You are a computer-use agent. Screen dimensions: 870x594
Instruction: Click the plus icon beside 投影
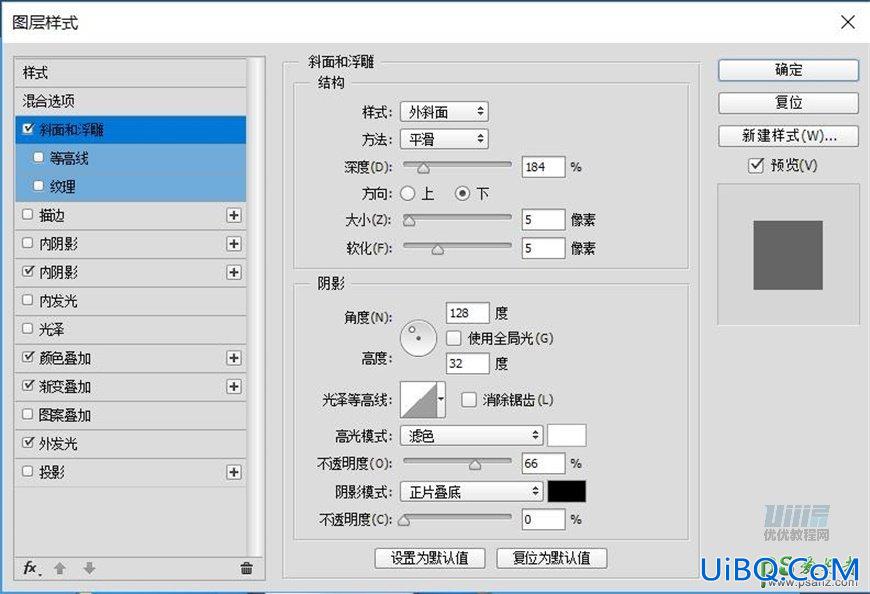click(x=234, y=472)
